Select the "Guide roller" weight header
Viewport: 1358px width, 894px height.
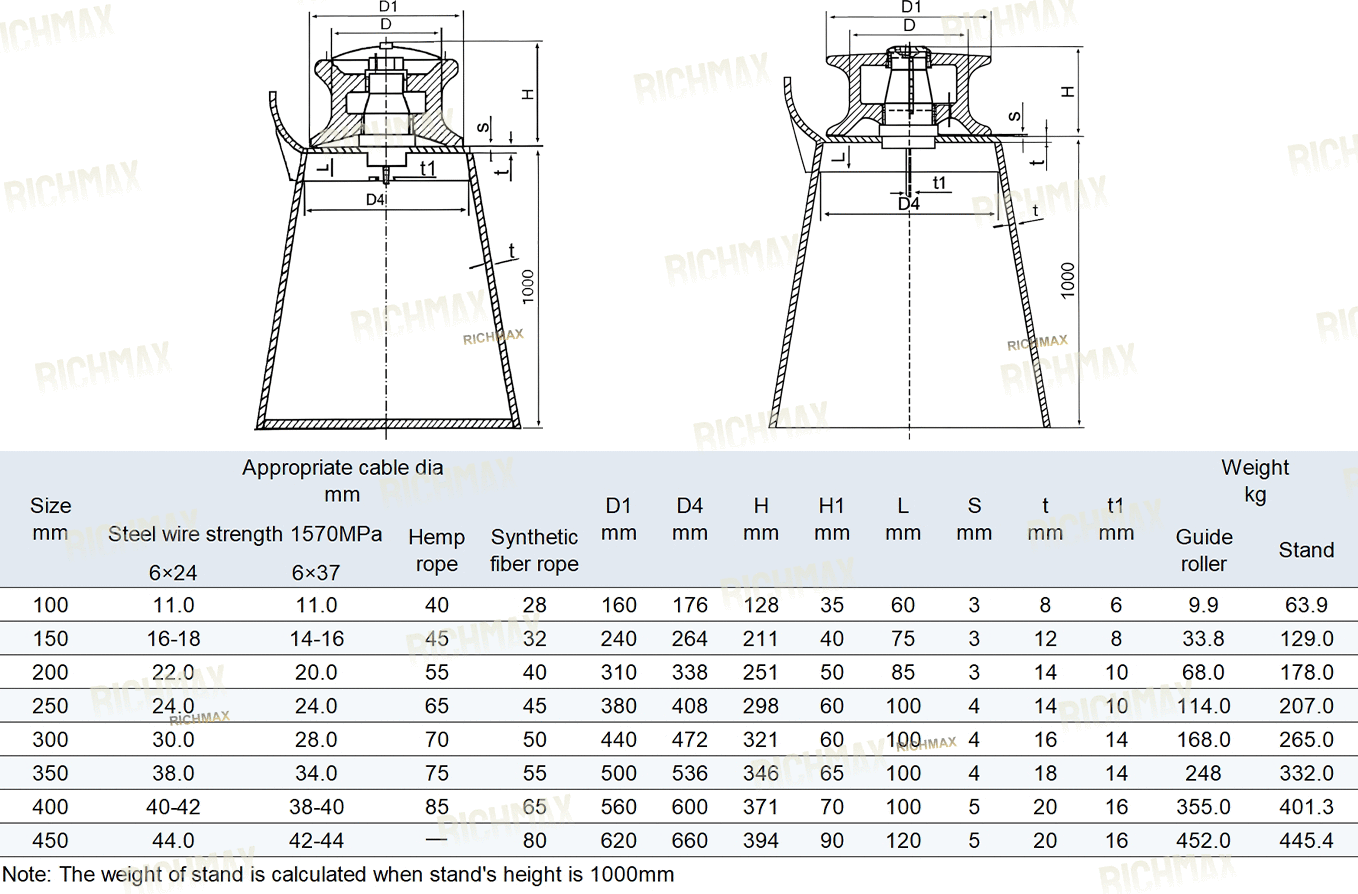click(1204, 551)
